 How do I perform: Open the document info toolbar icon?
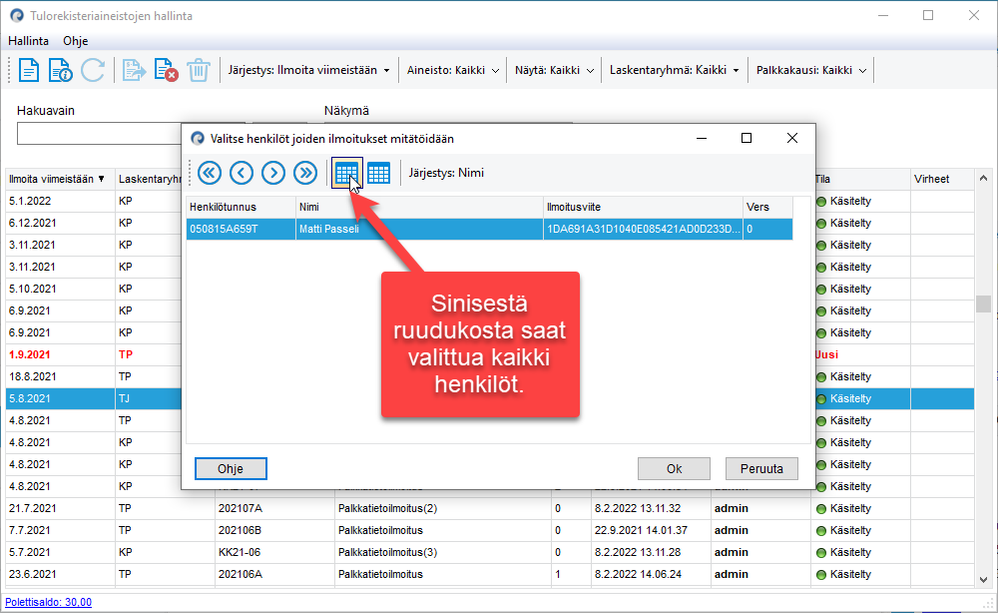[60, 70]
